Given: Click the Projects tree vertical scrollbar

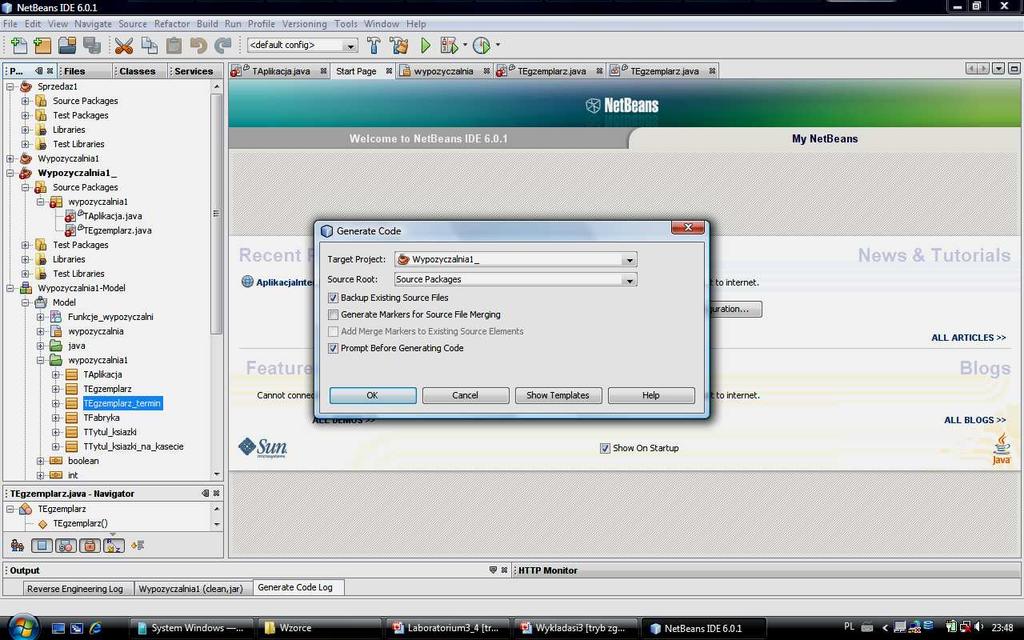Looking at the screenshot, I should 216,214.
